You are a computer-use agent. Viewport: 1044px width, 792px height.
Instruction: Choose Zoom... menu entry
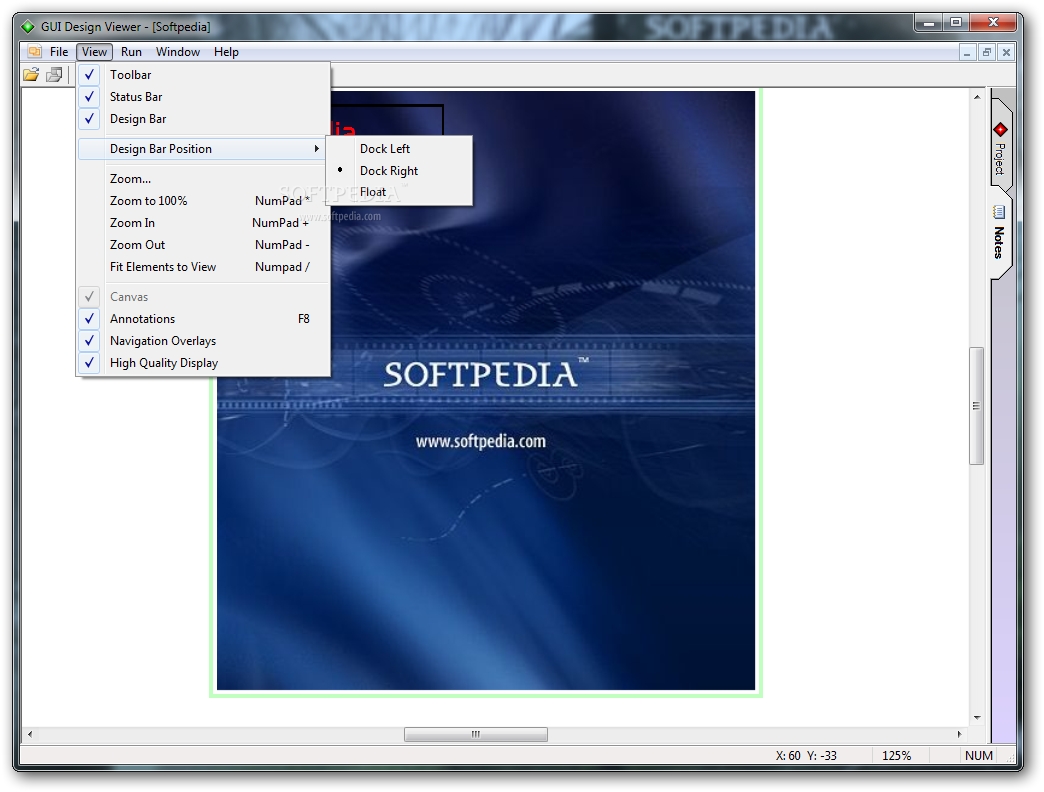tap(204, 178)
